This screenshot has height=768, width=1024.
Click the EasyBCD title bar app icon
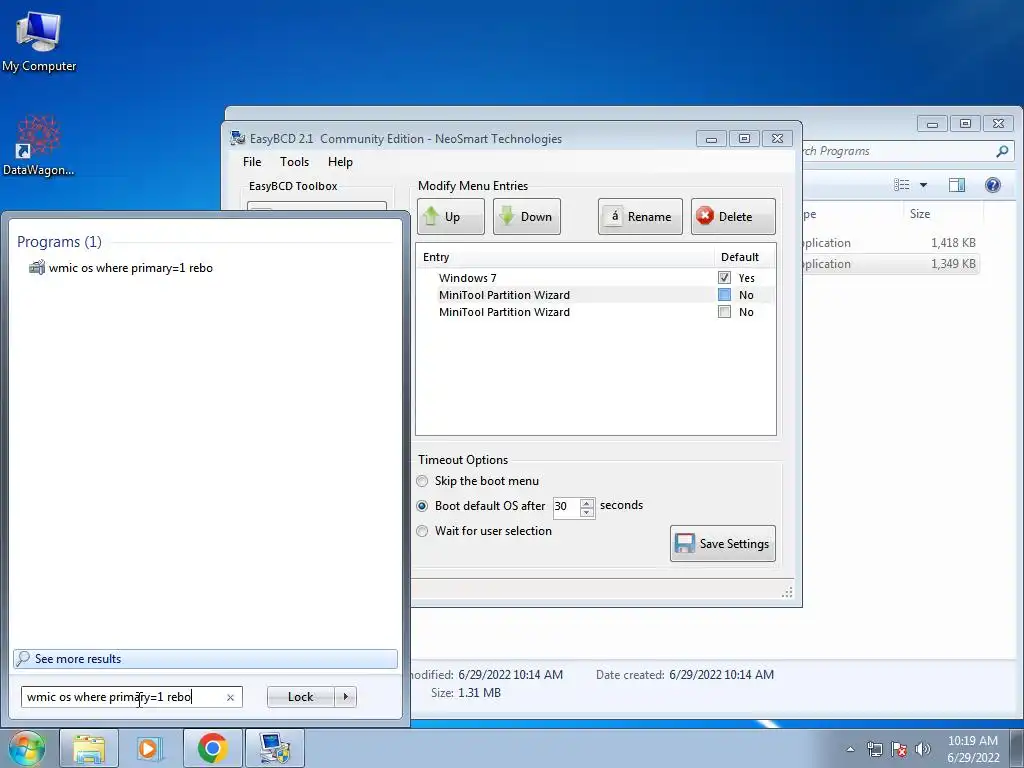coord(238,138)
